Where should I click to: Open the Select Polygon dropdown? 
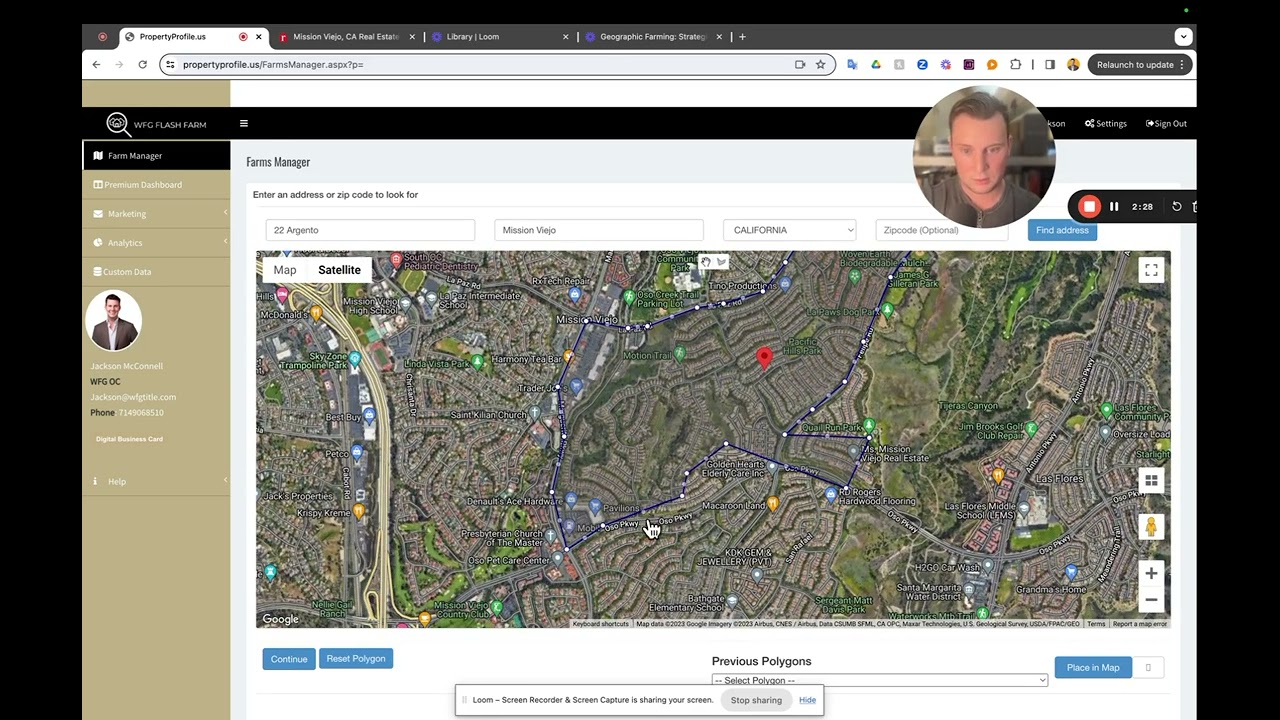click(x=880, y=680)
